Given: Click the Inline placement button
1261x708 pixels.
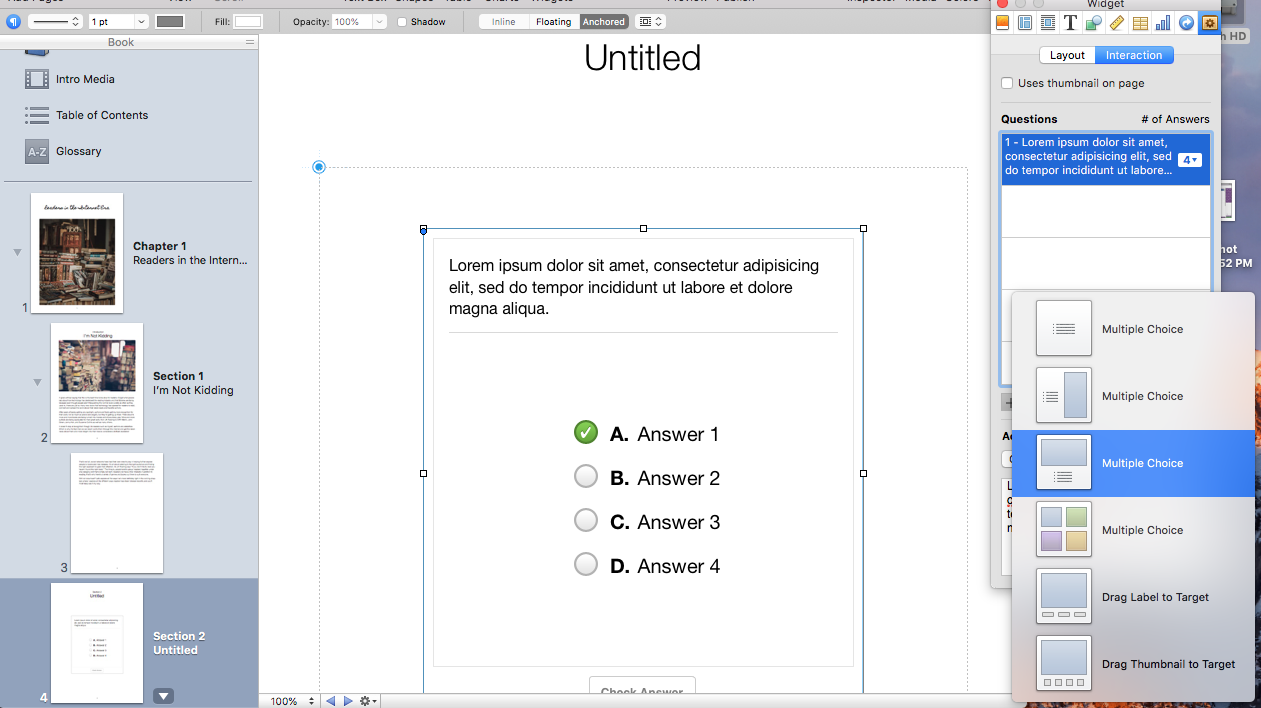Looking at the screenshot, I should (504, 22).
